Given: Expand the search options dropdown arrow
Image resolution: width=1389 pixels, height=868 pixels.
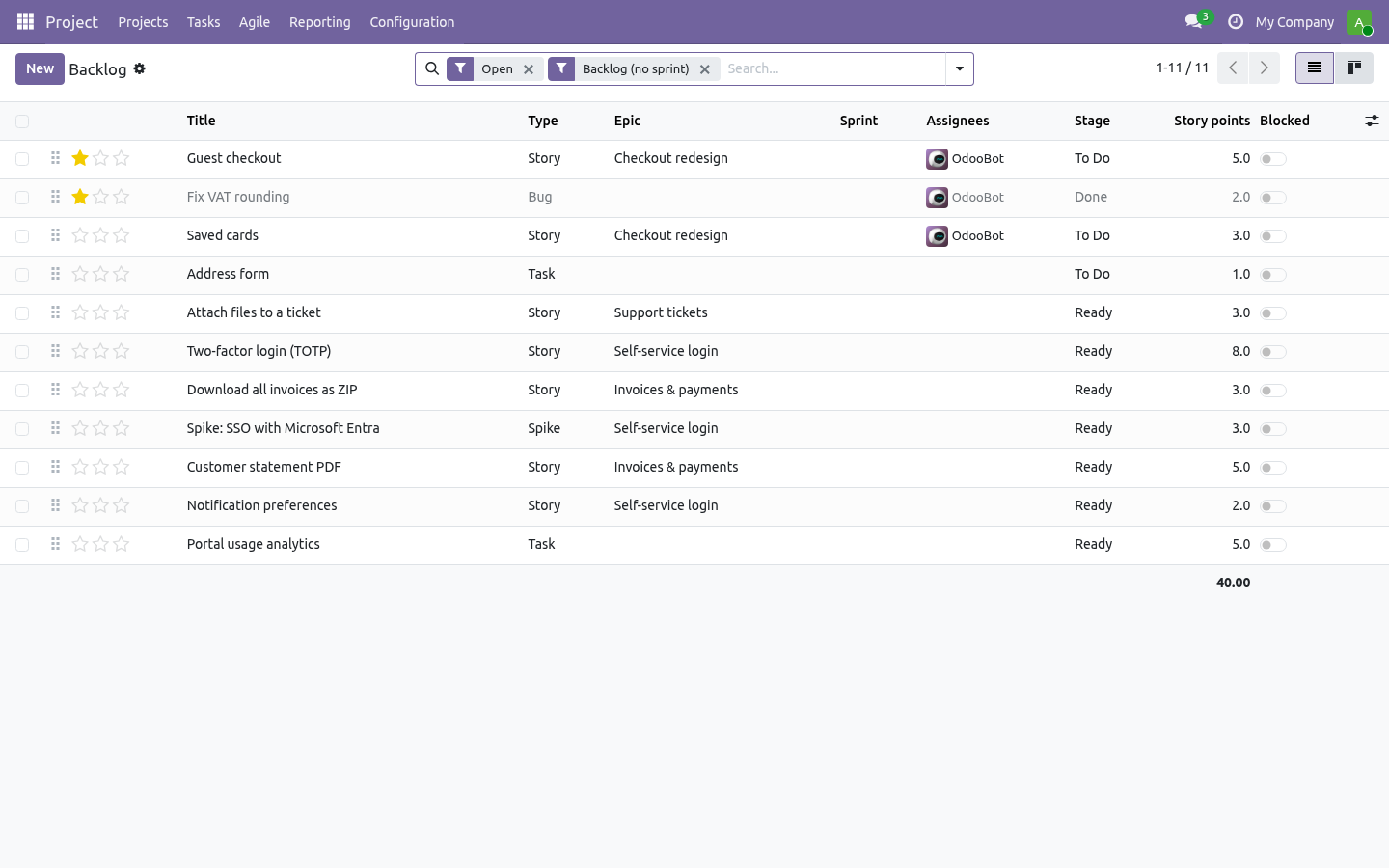Looking at the screenshot, I should click(960, 68).
